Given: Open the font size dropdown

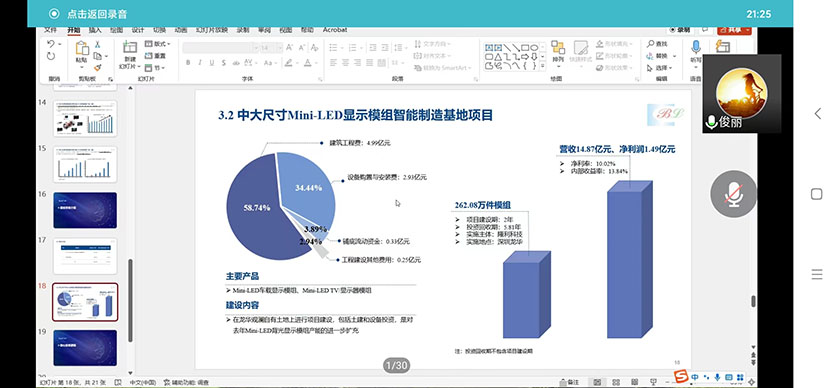Looking at the screenshot, I should pyautogui.click(x=279, y=48).
